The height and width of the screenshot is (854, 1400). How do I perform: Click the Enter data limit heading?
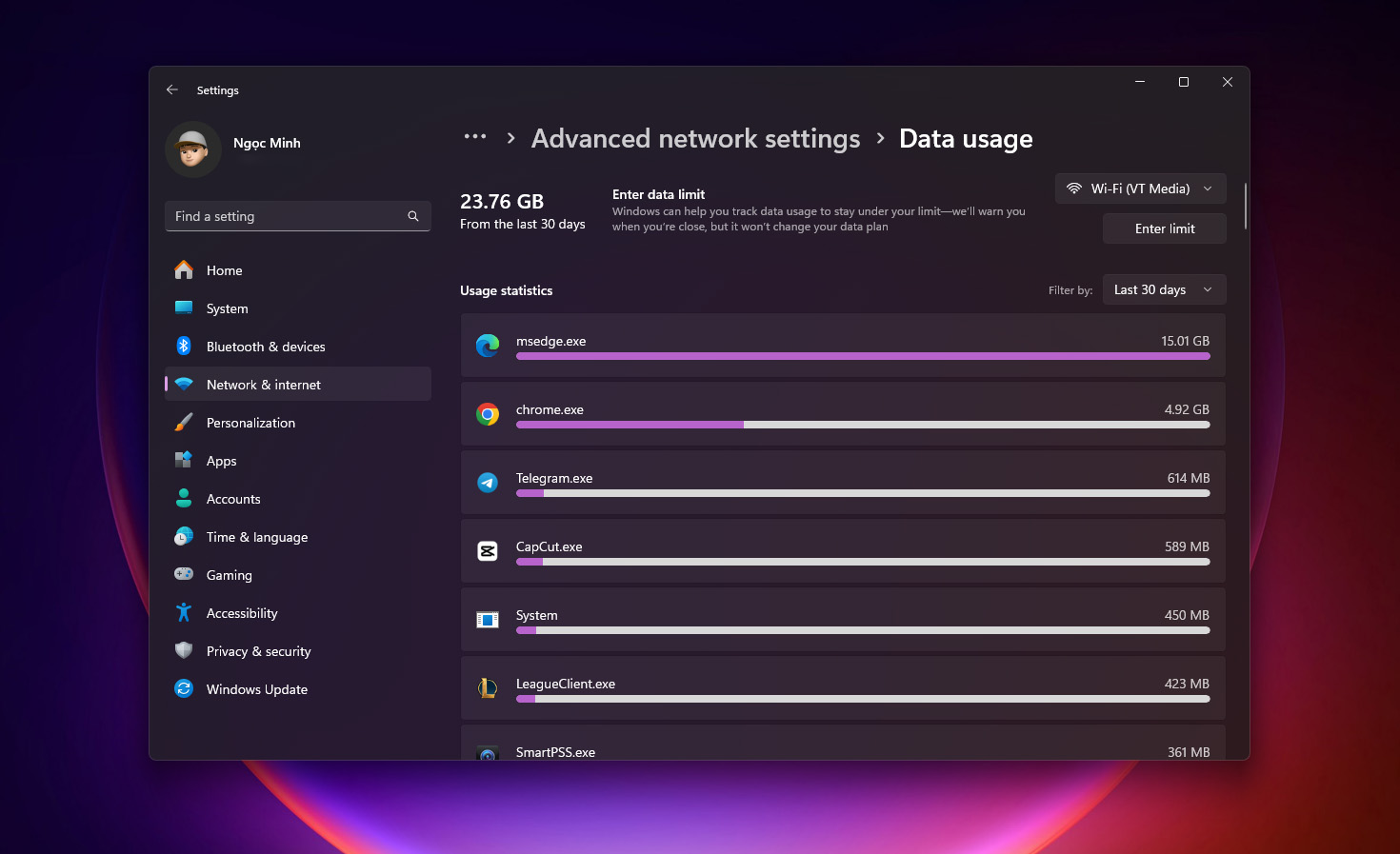pos(658,194)
